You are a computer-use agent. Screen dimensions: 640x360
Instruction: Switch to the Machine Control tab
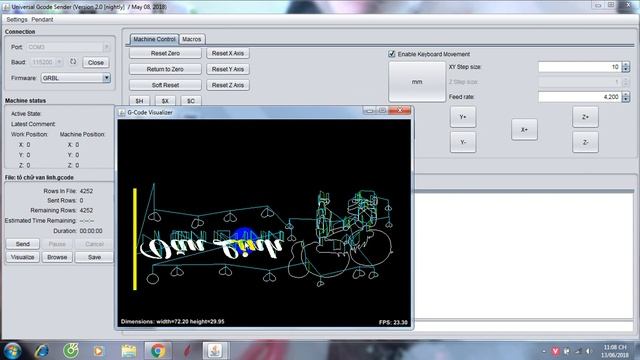[154, 39]
